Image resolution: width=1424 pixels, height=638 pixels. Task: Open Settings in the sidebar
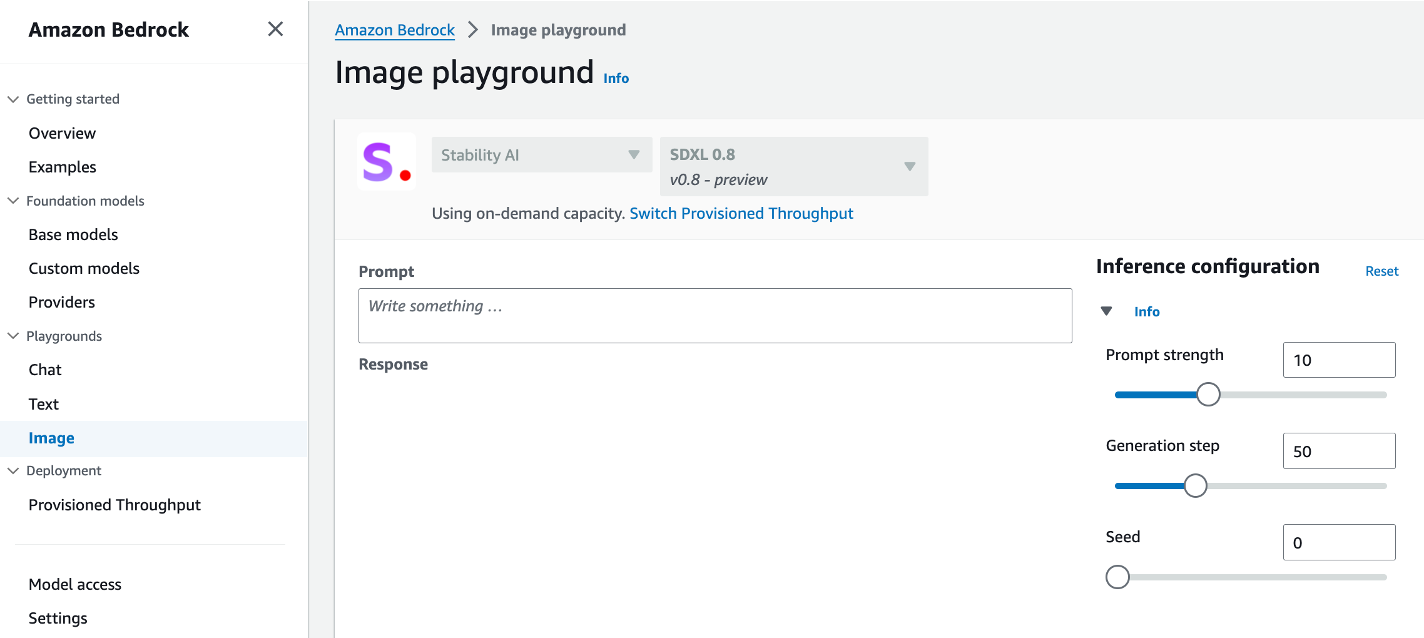[x=58, y=618]
